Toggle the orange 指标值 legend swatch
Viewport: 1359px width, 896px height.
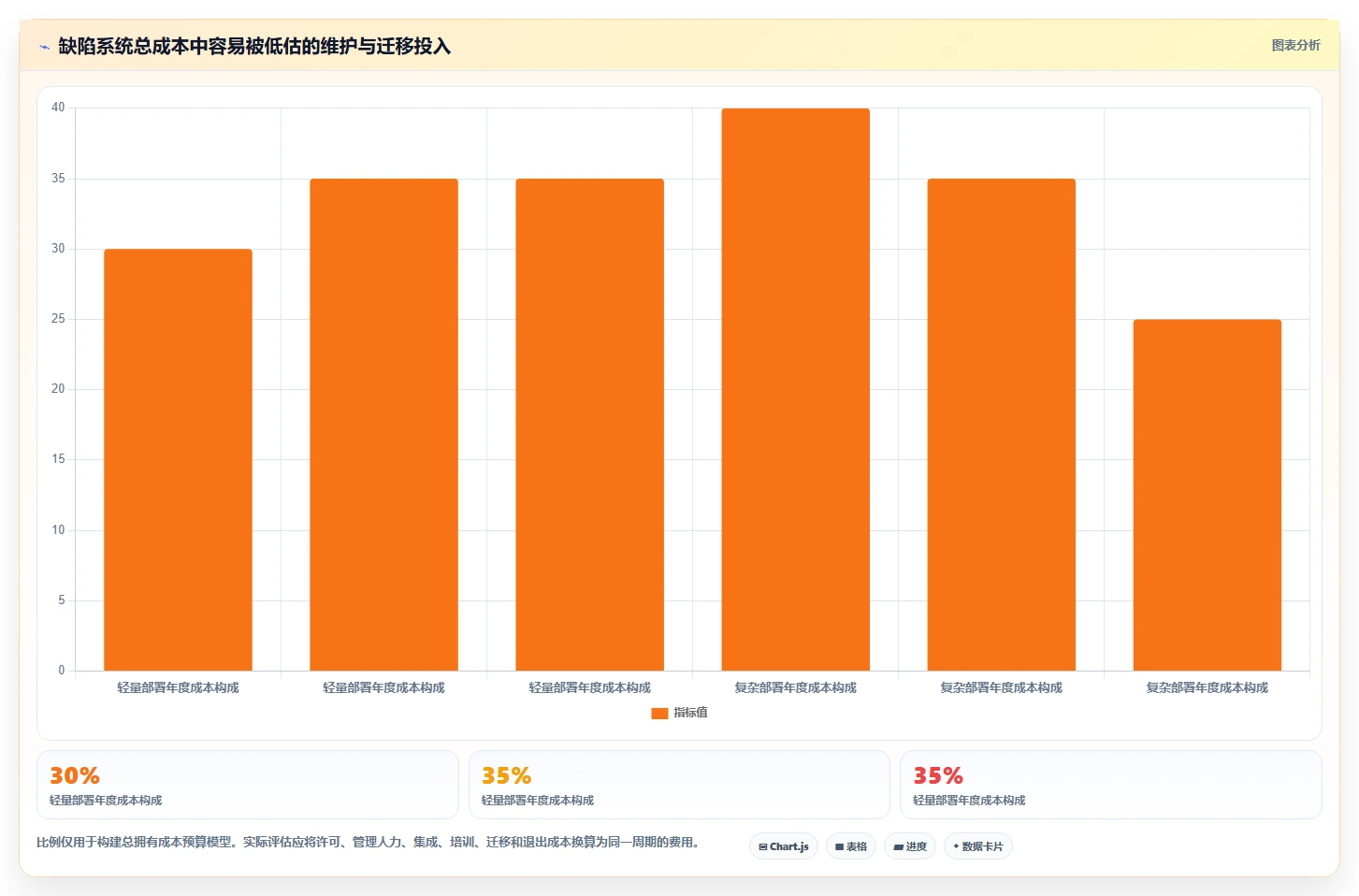[659, 713]
